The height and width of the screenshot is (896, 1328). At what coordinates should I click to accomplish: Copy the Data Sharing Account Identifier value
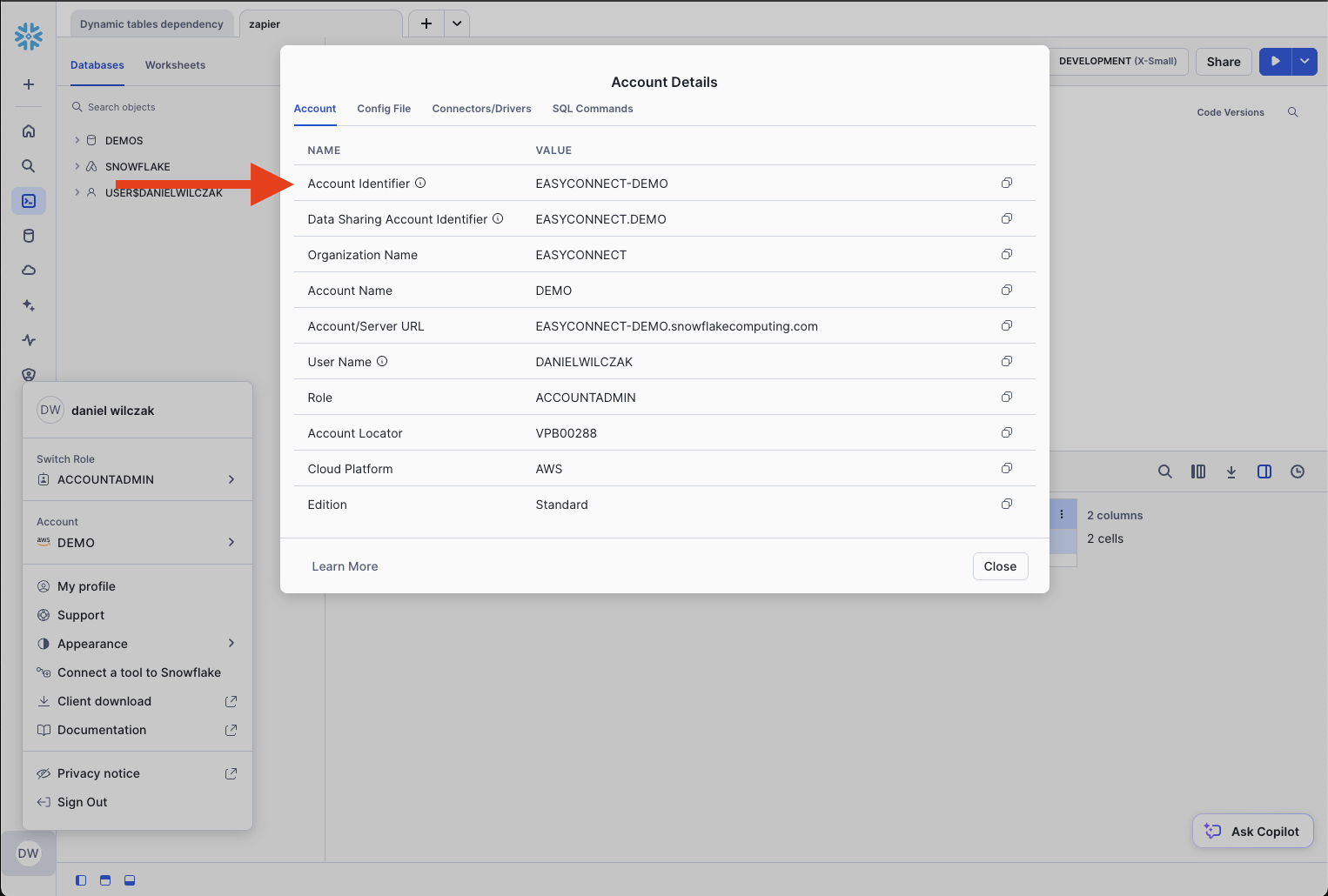1007,218
